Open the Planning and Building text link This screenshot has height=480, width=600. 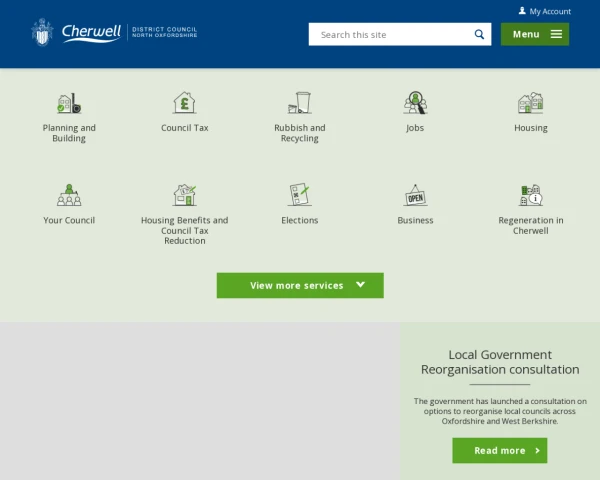(x=69, y=133)
